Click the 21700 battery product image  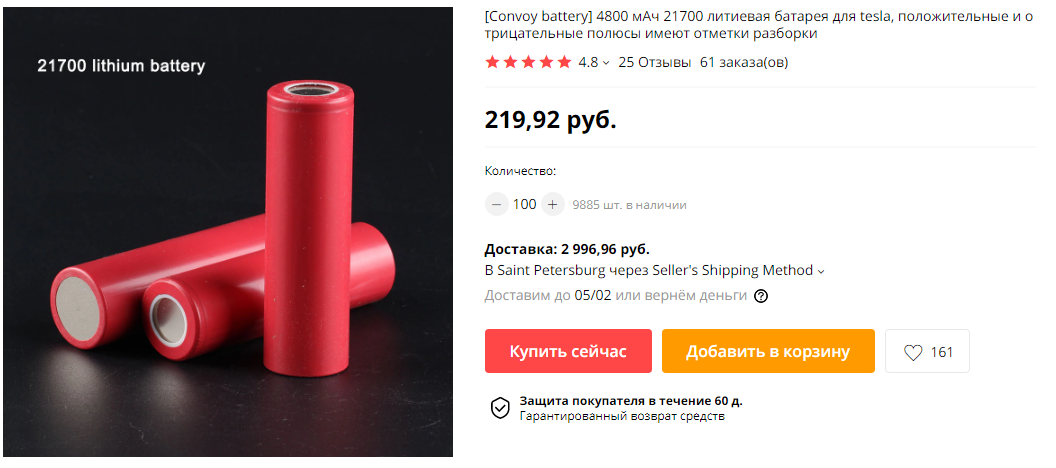coord(228,232)
